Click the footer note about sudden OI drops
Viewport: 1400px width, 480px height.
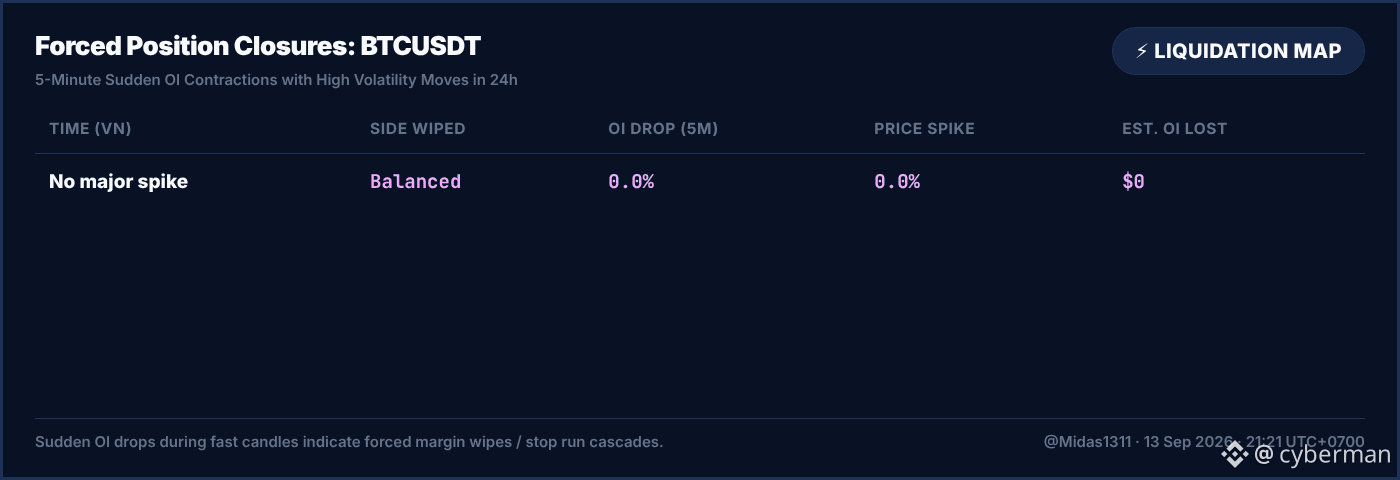(349, 442)
